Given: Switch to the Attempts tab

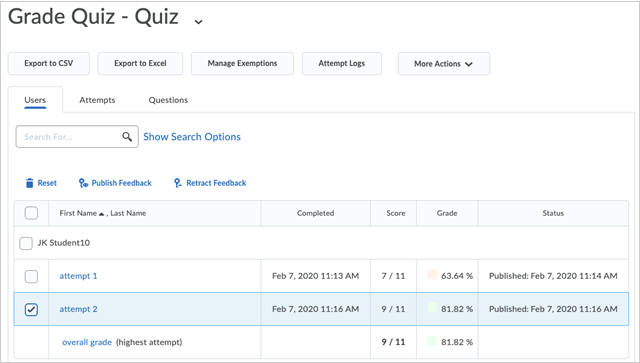Looking at the screenshot, I should pos(97,100).
